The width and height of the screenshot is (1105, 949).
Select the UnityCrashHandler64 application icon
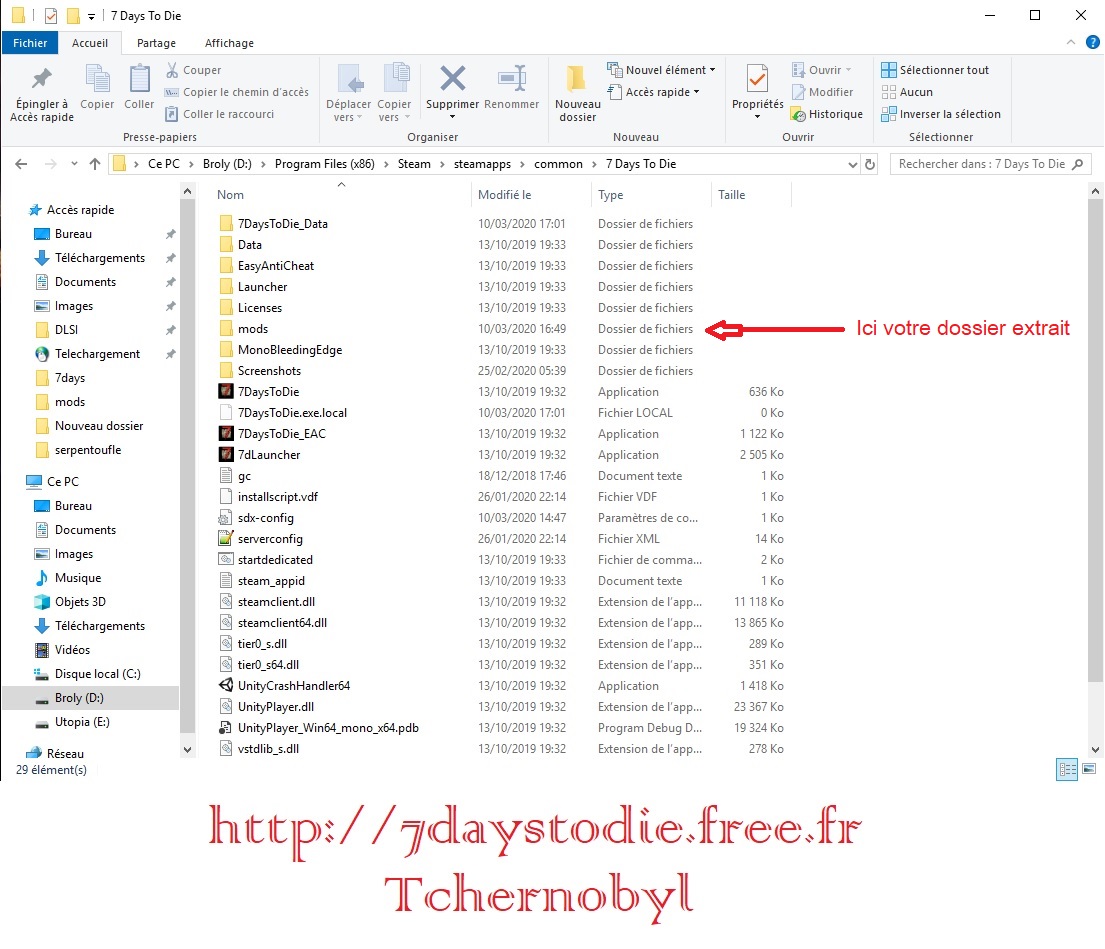click(x=226, y=686)
